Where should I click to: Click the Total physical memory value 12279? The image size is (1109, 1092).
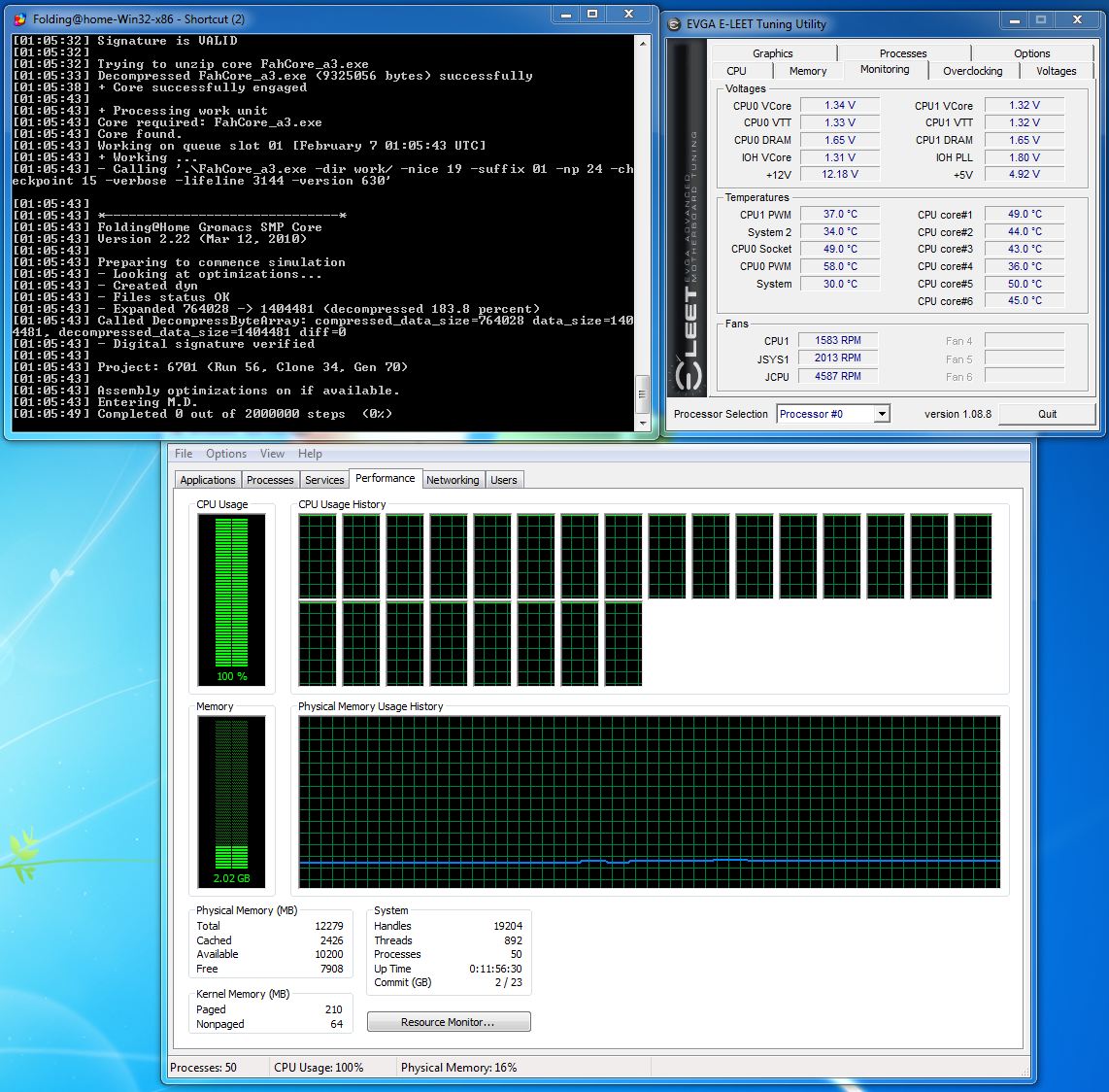pos(329,926)
